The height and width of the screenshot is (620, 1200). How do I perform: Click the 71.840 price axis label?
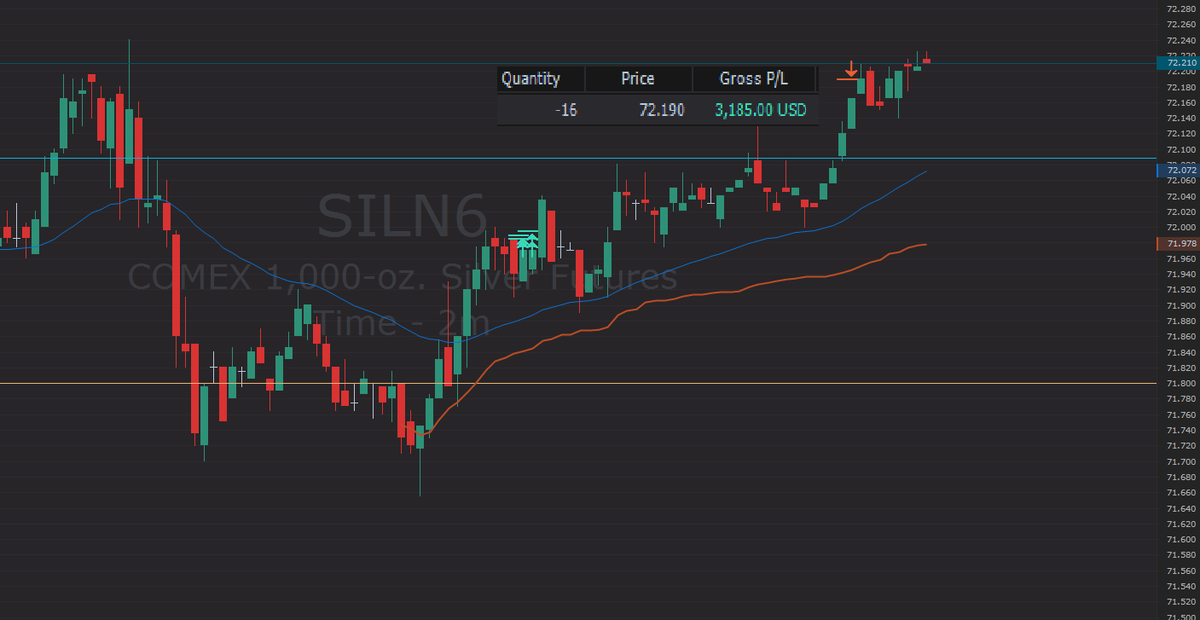1181,352
